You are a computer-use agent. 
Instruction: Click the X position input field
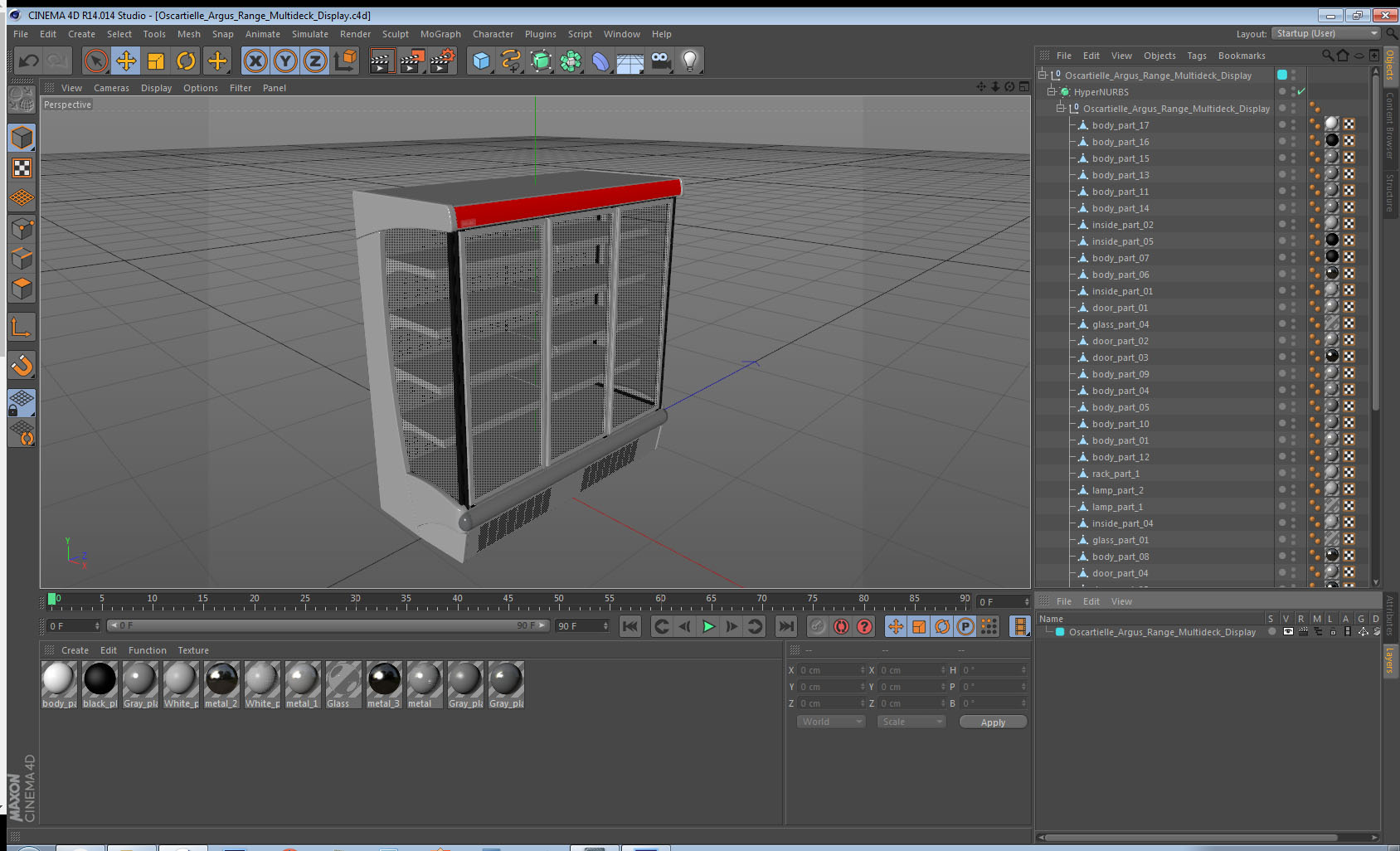pos(832,670)
